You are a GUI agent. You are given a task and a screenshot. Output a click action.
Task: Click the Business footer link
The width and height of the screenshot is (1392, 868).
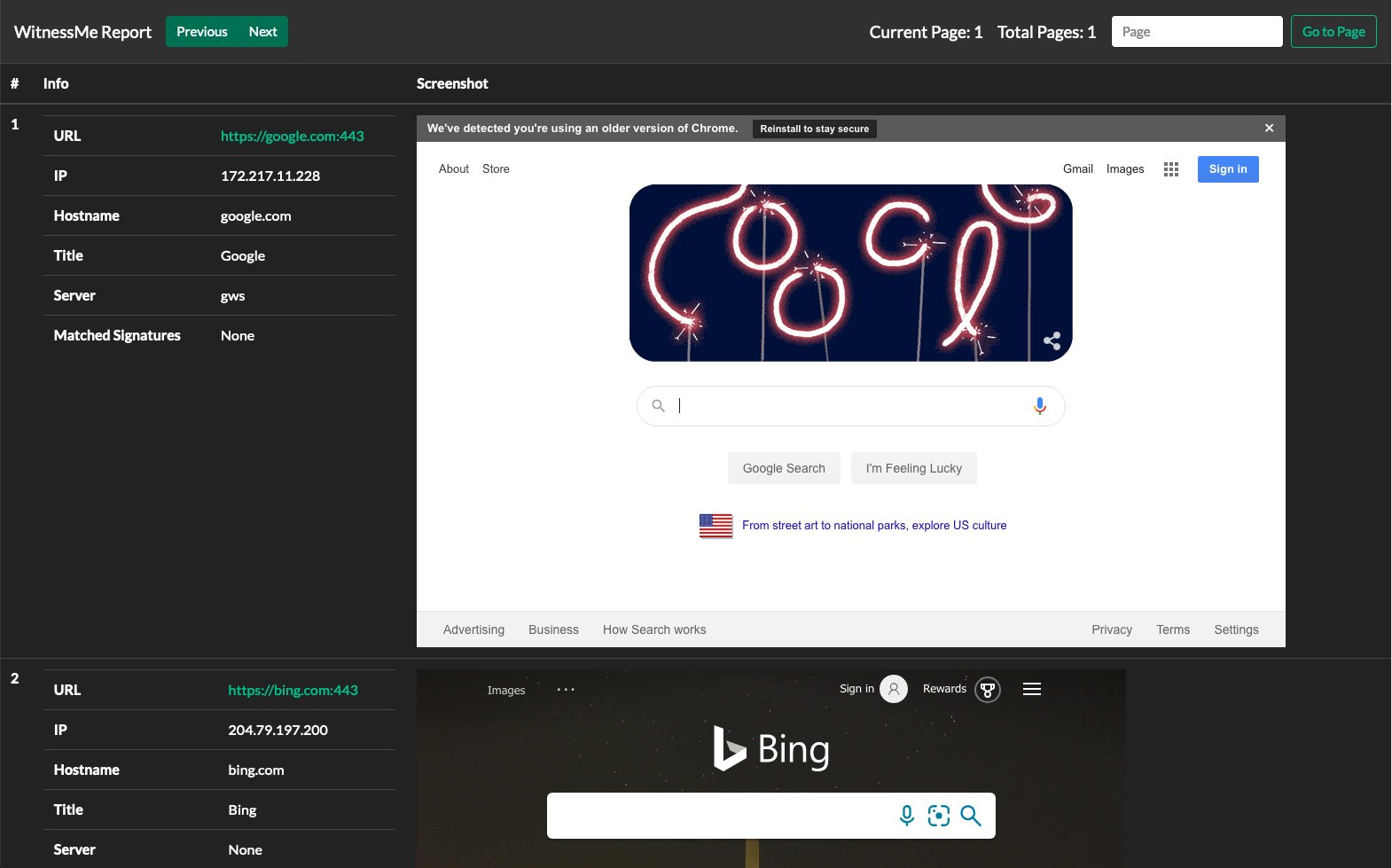coord(553,629)
